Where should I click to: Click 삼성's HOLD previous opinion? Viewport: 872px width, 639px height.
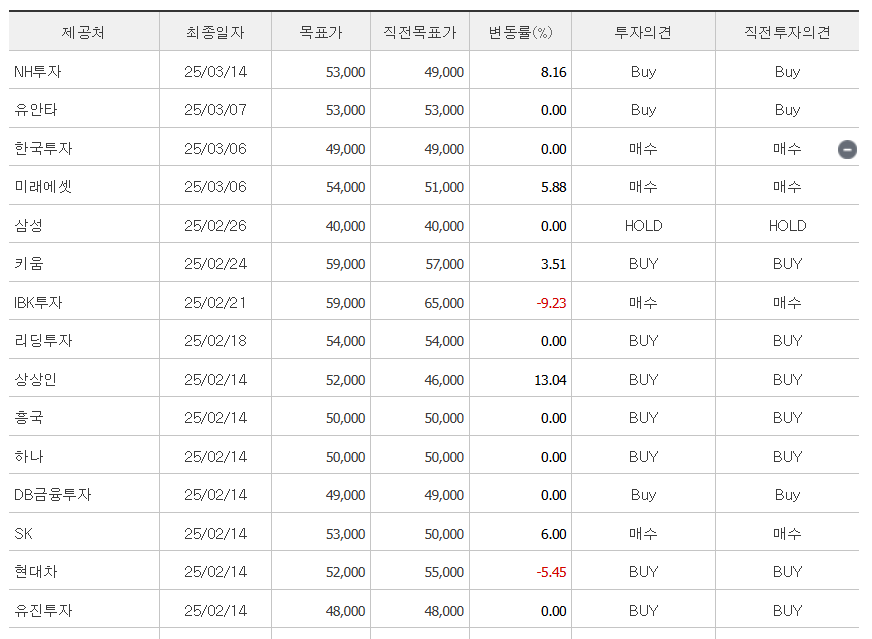787,226
